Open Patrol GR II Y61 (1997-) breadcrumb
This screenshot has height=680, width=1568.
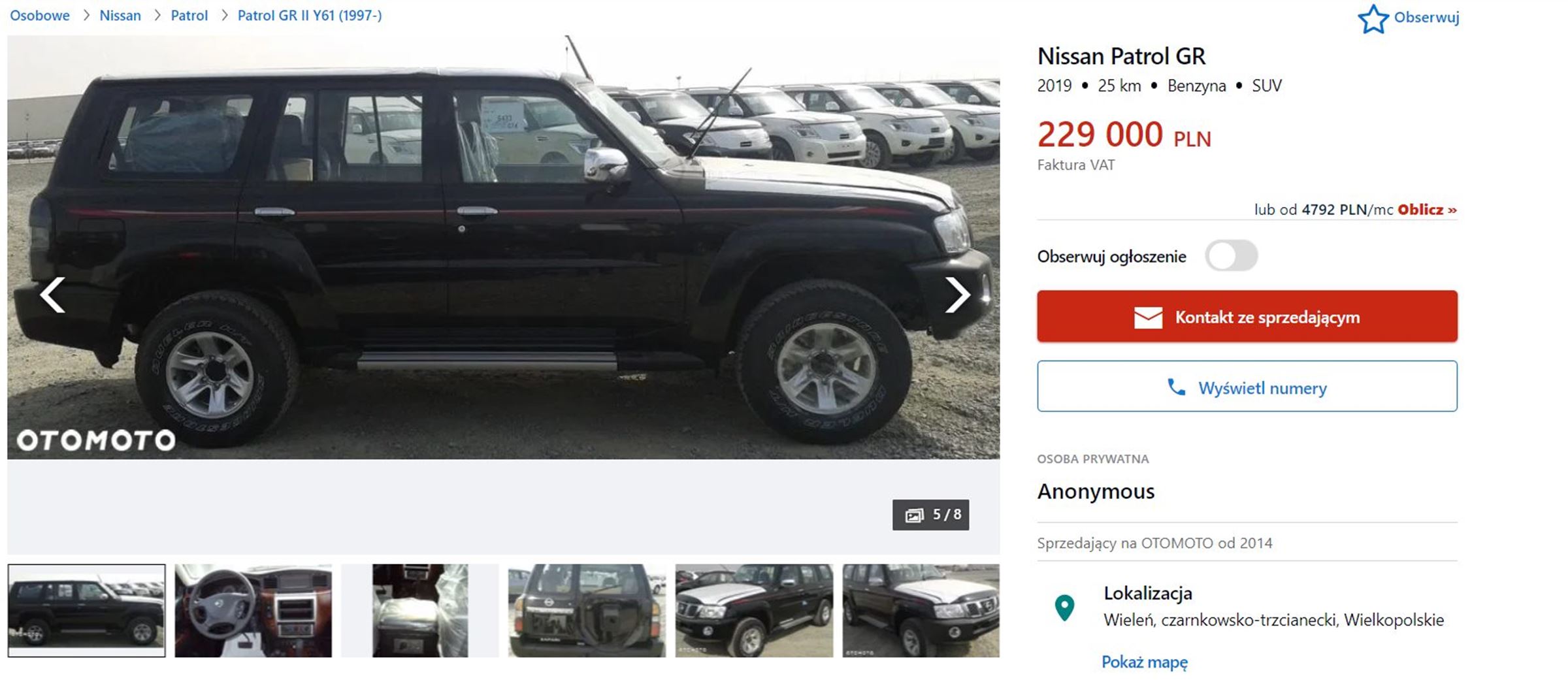[x=310, y=15]
